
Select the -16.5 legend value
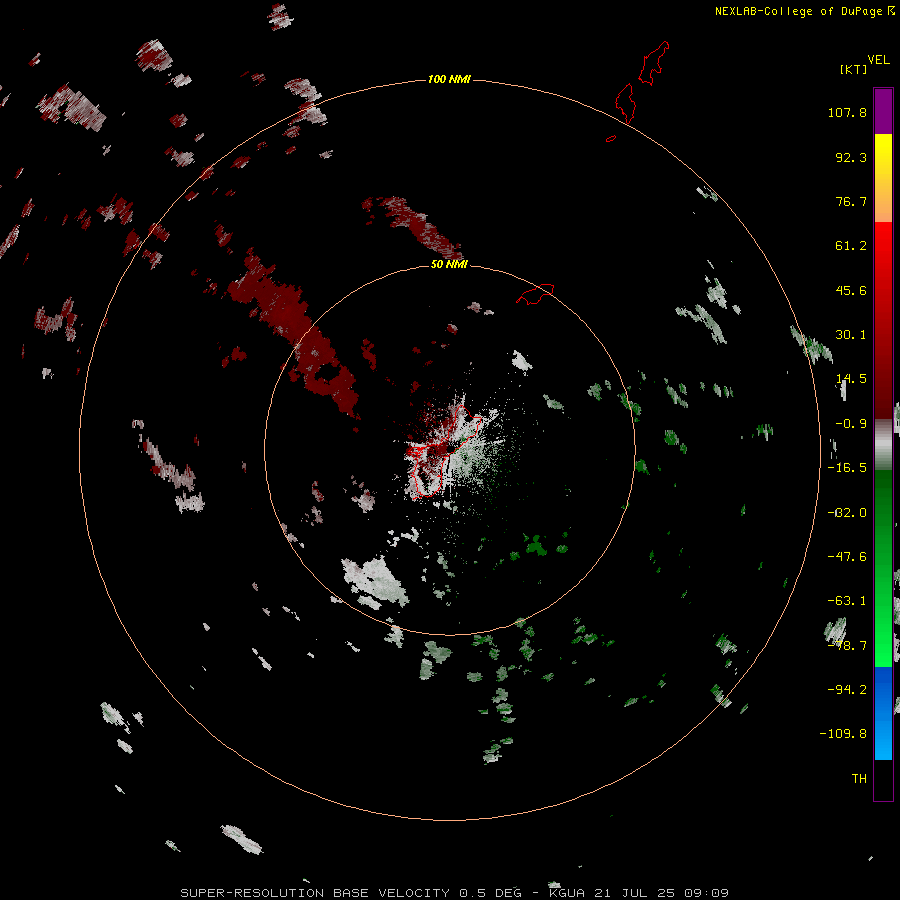pos(847,468)
